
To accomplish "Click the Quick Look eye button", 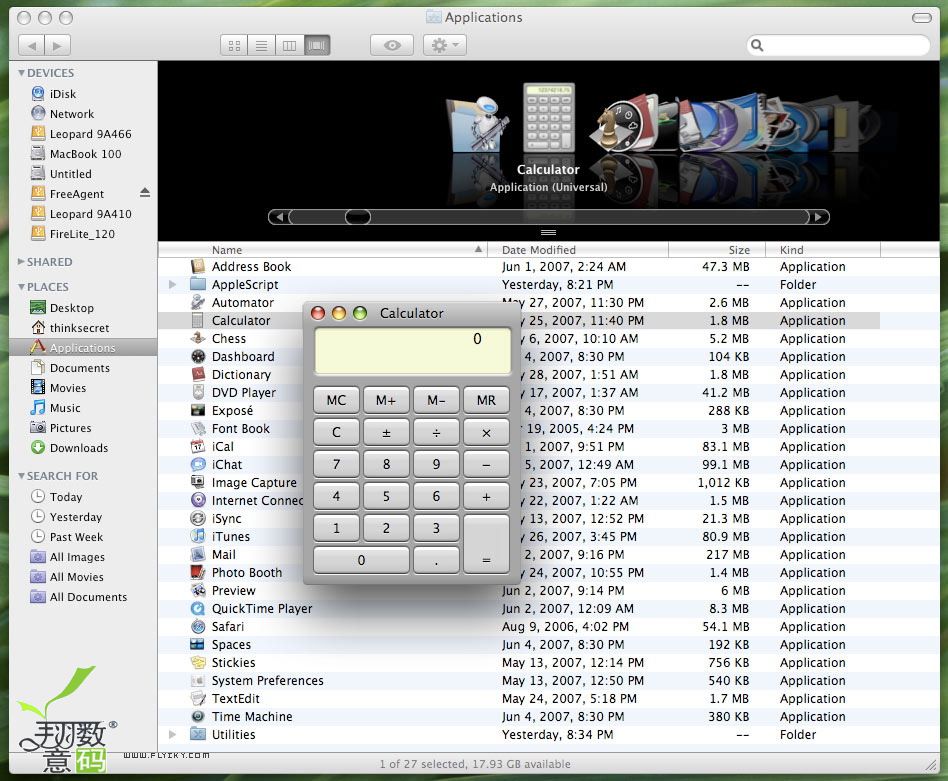I will (392, 45).
